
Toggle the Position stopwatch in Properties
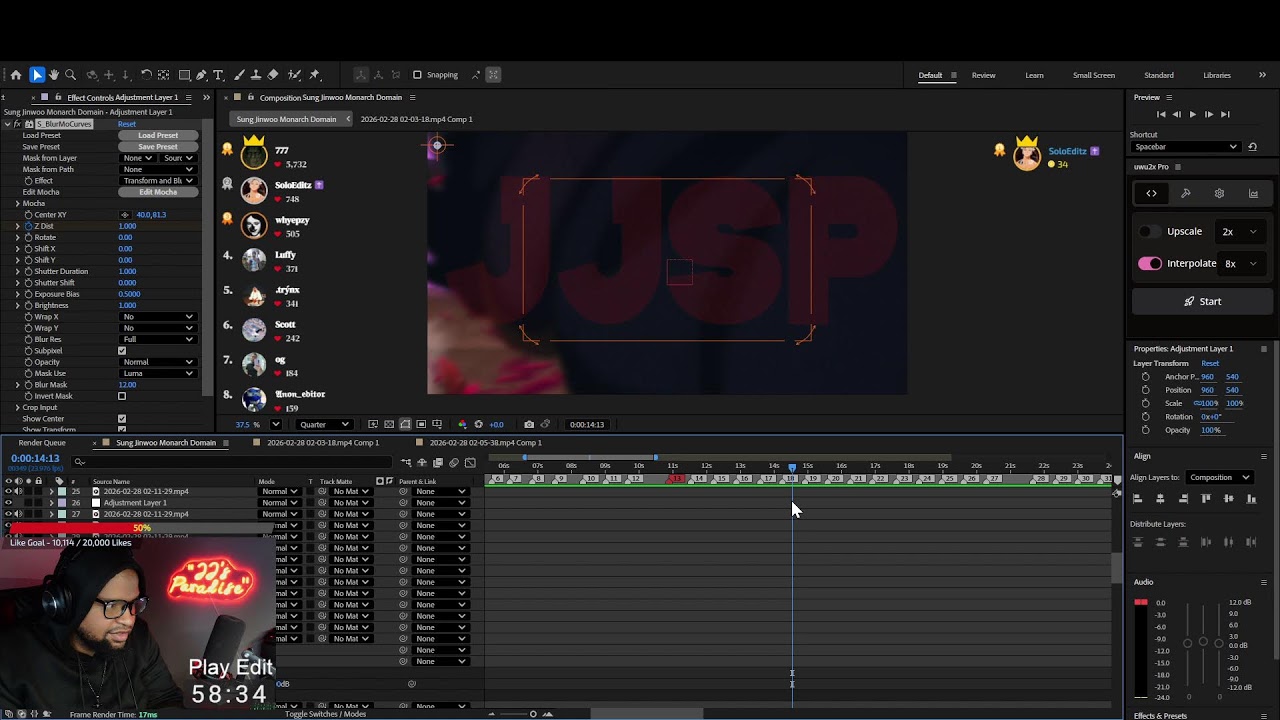[1145, 390]
